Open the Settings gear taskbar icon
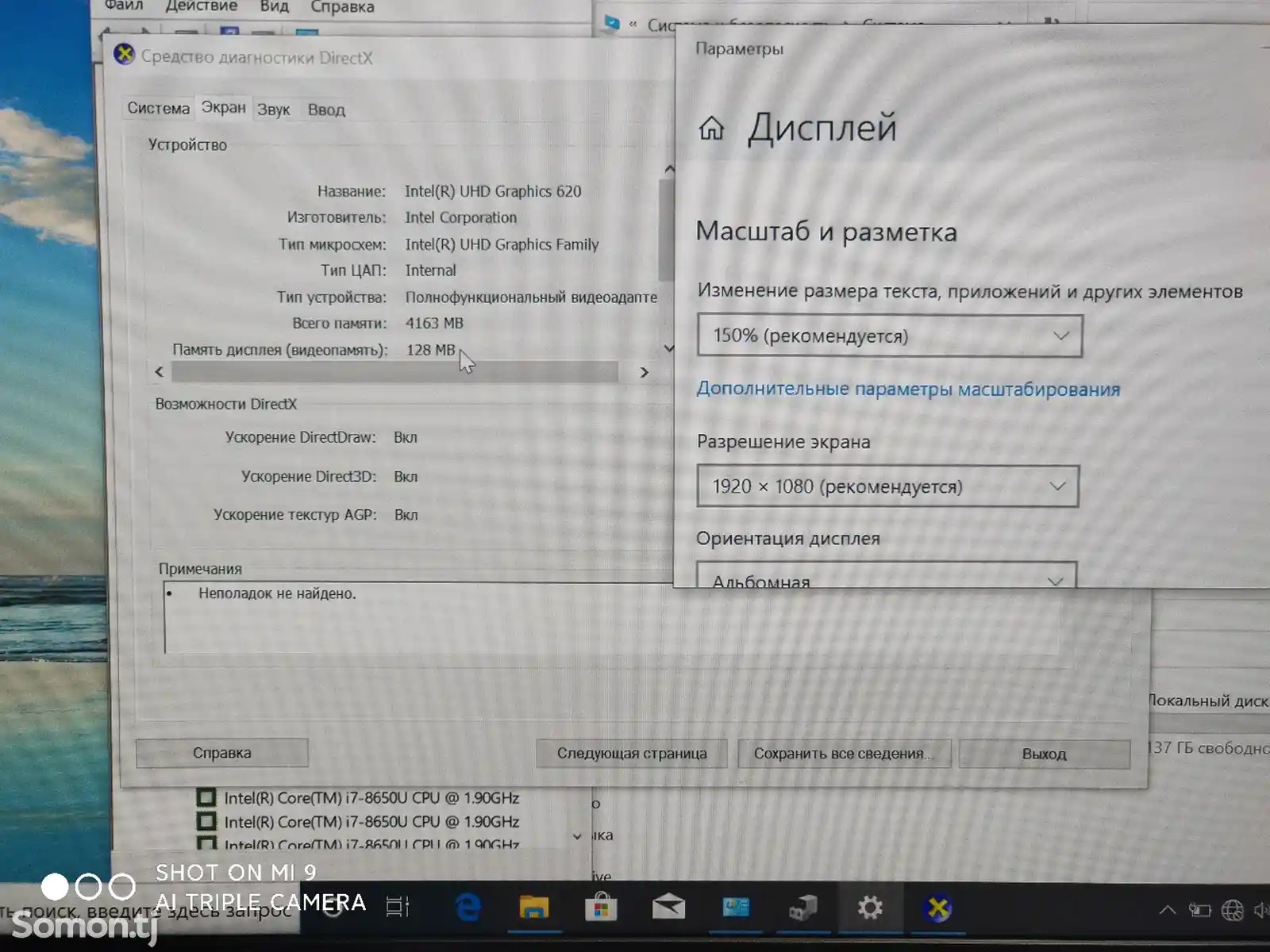1270x952 pixels. tap(870, 907)
